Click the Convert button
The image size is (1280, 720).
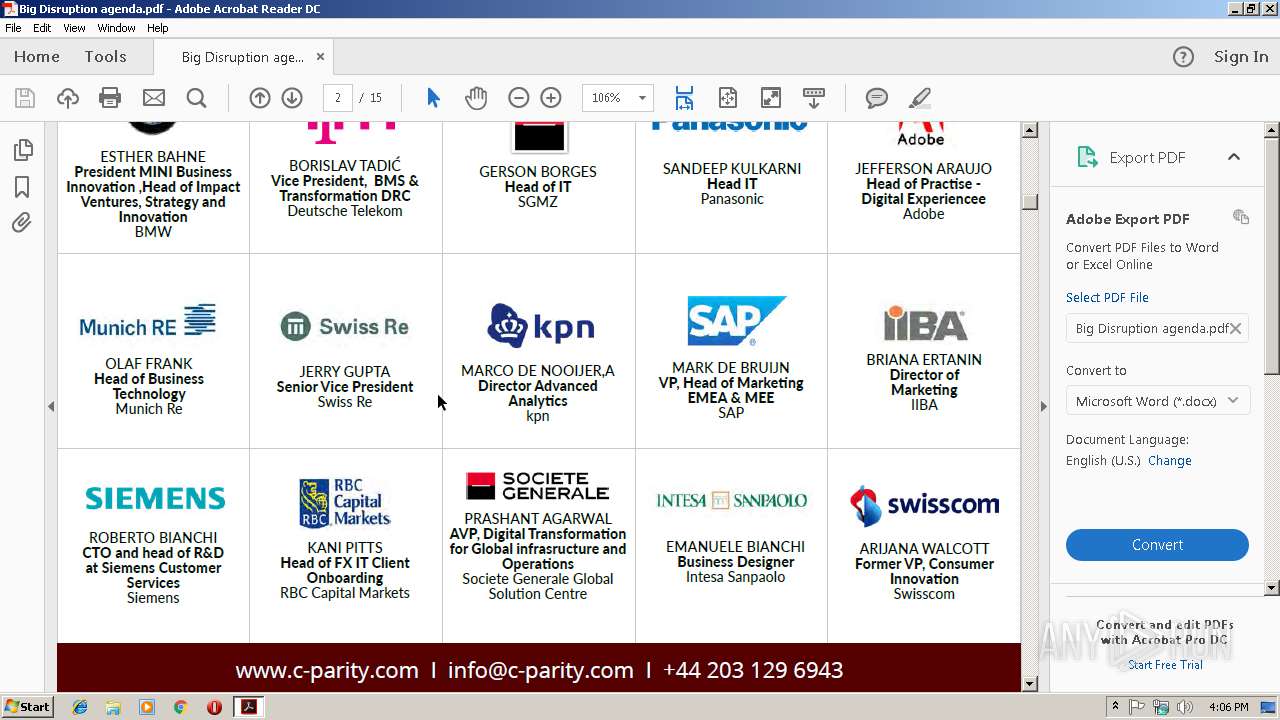[1157, 545]
